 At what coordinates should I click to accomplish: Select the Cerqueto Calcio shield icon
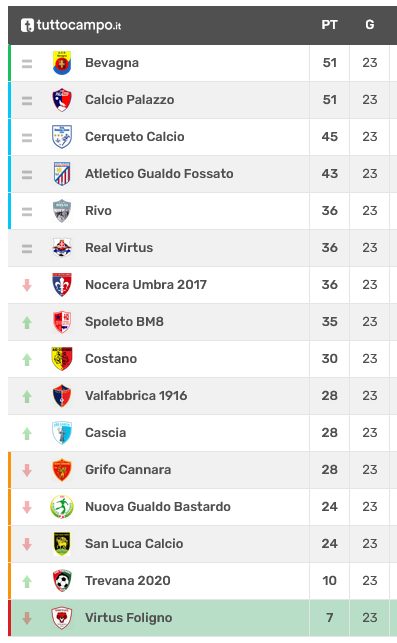tap(62, 137)
